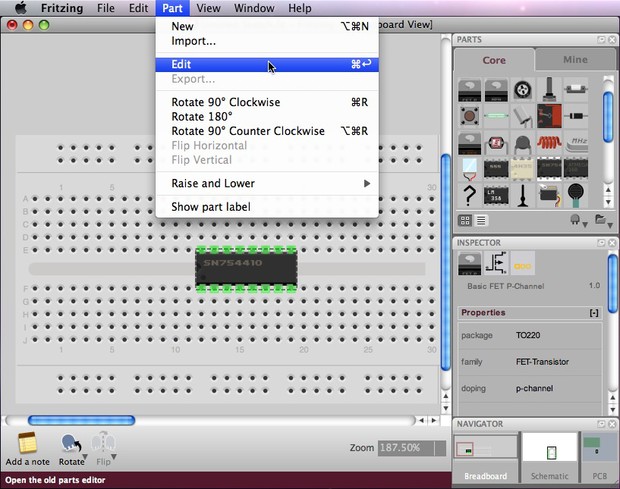Open the Zoom percentage combo arrow

440,448
